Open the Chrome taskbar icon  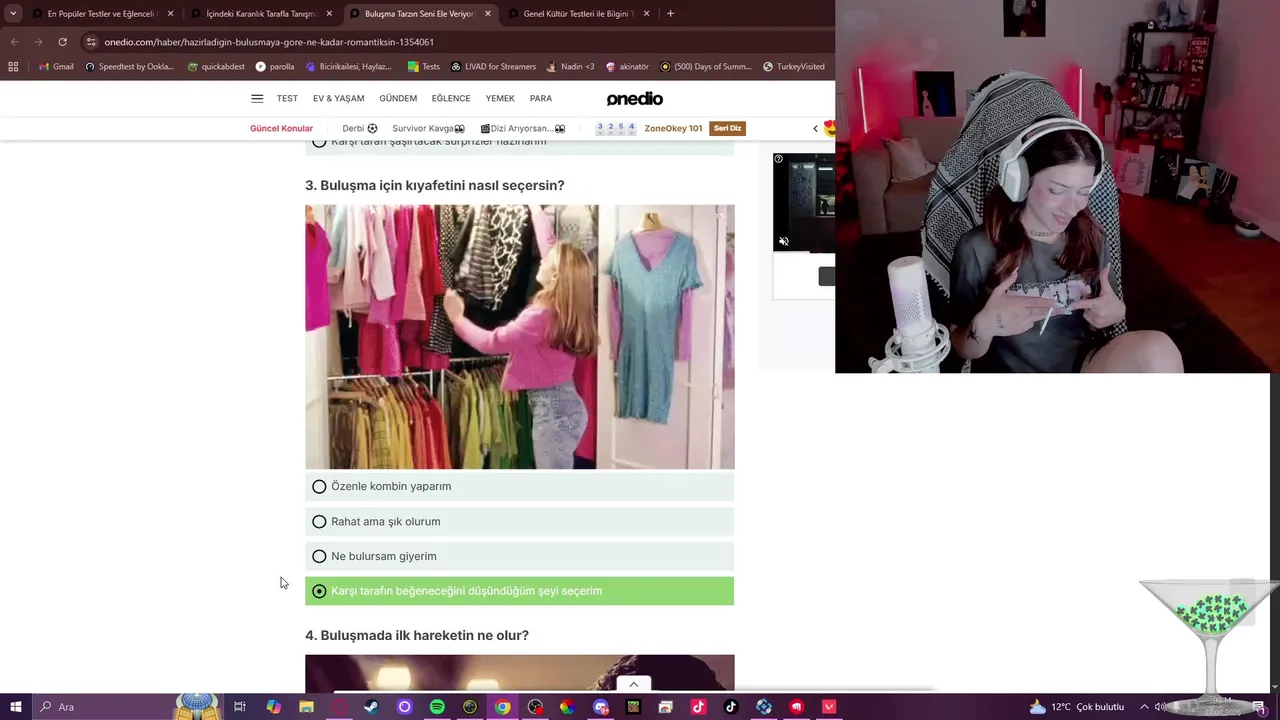click(x=502, y=707)
